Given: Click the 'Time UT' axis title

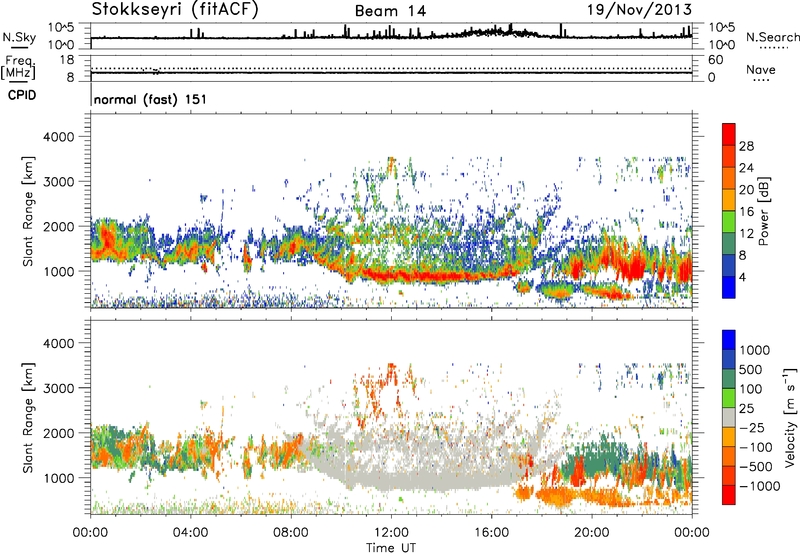Looking at the screenshot, I should point(391,548).
